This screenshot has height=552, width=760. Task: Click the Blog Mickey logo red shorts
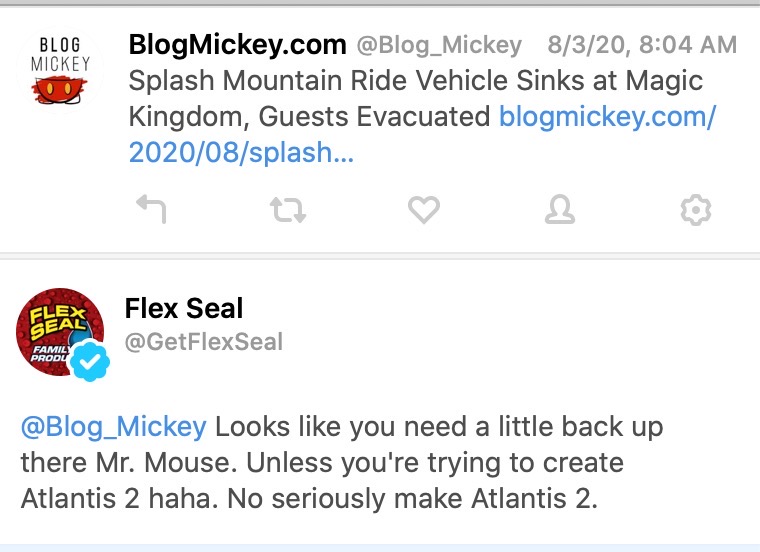coord(59,91)
